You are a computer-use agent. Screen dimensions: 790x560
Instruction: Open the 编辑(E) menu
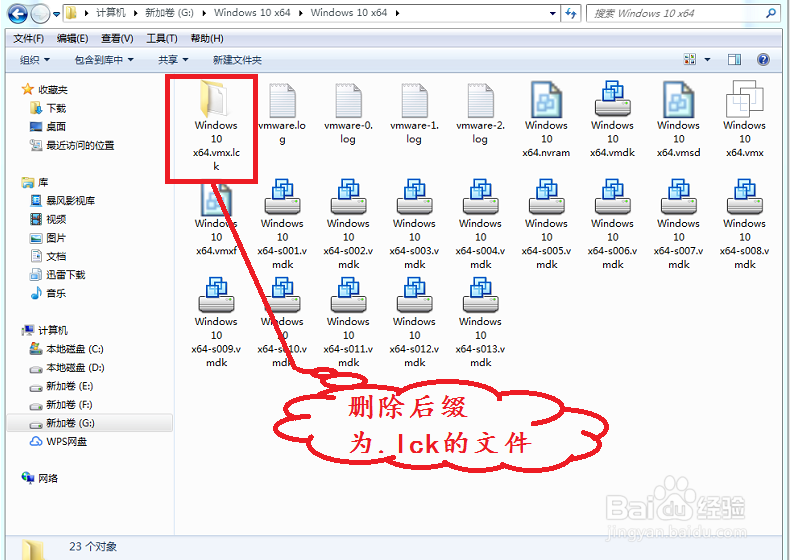pyautogui.click(x=73, y=39)
